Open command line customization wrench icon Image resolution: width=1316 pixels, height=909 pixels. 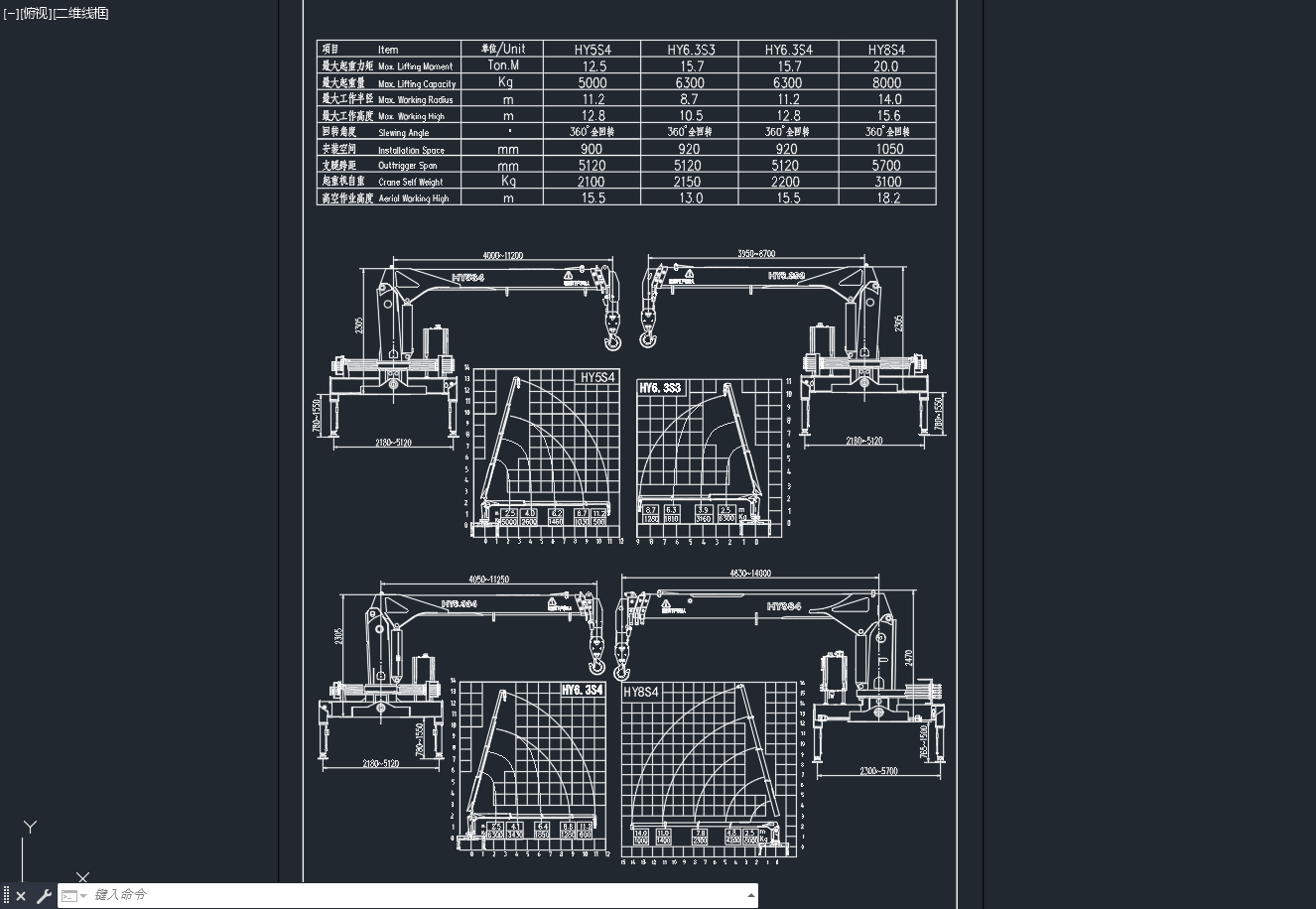tap(44, 896)
